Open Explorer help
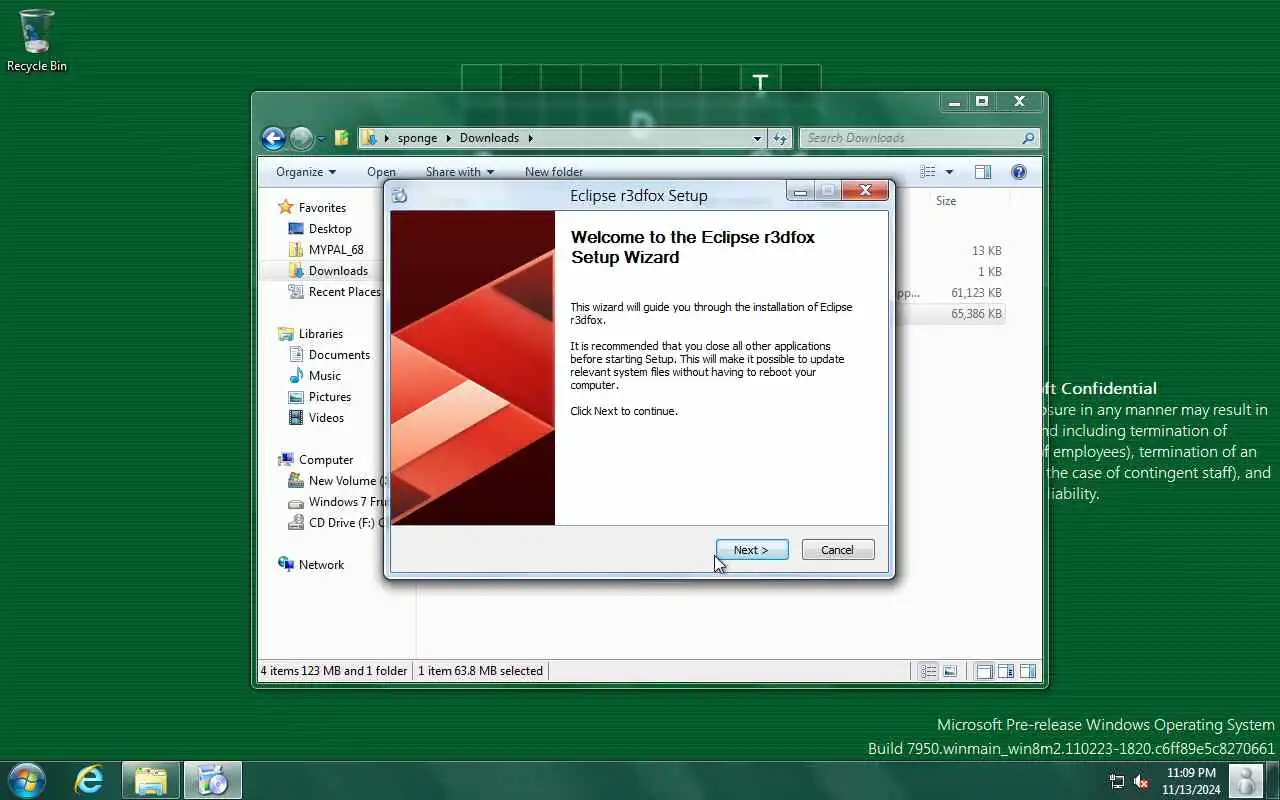This screenshot has width=1280, height=800. point(1019,172)
